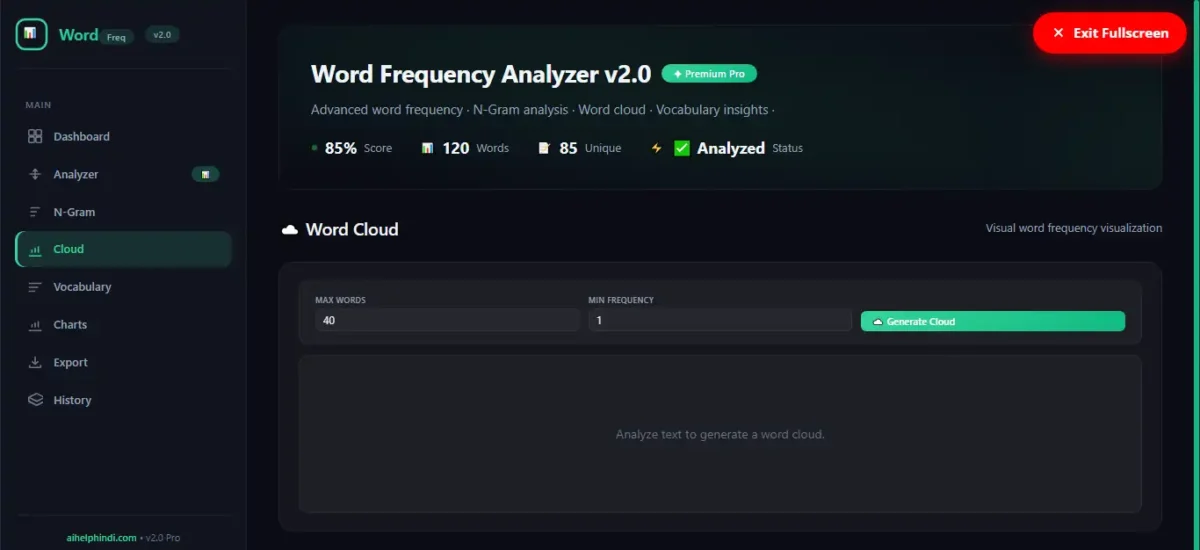Open the Vocabulary section
This screenshot has width=1200, height=550.
tap(123, 287)
